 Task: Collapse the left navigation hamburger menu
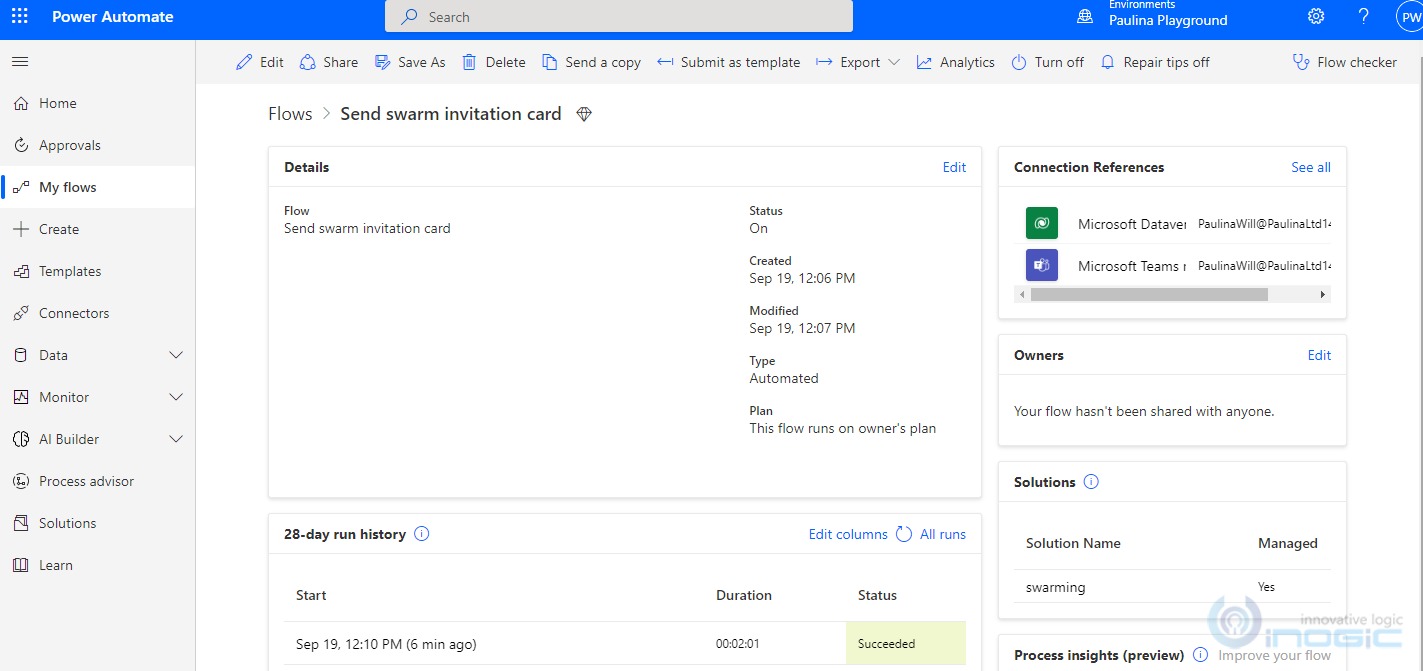tap(19, 62)
